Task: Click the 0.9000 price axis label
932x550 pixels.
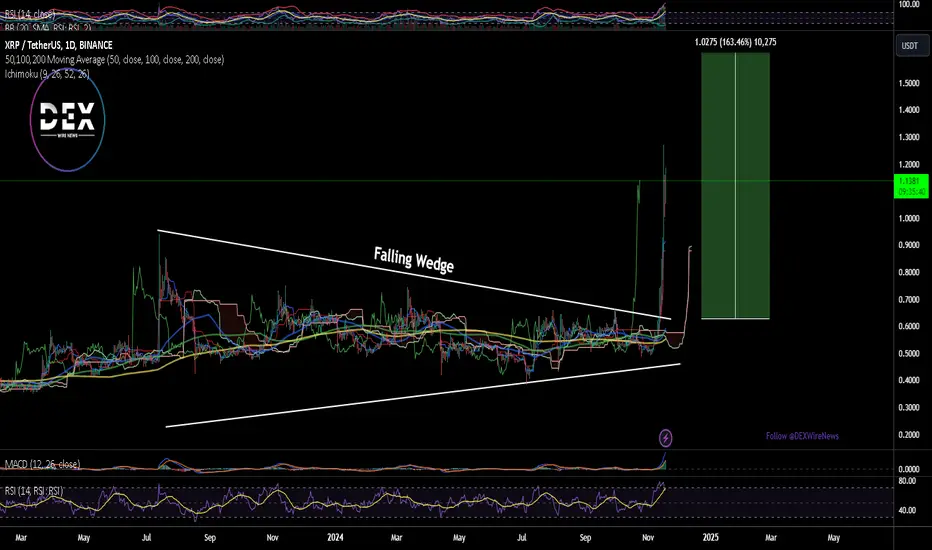Action: (909, 245)
